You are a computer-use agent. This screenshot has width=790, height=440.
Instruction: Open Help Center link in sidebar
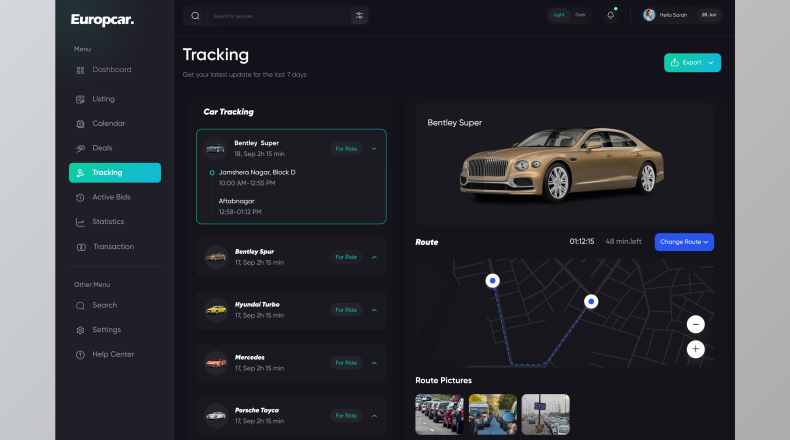pyautogui.click(x=113, y=354)
